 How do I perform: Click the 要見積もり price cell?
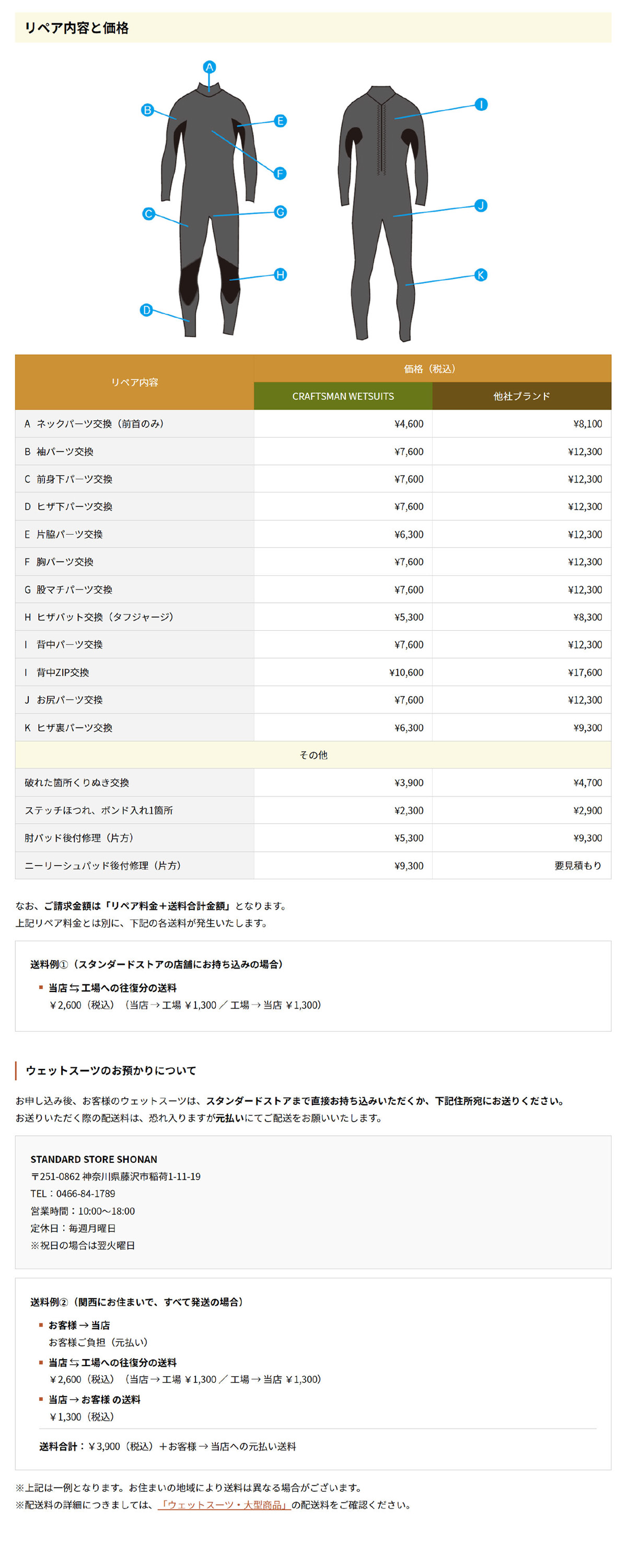tap(577, 865)
